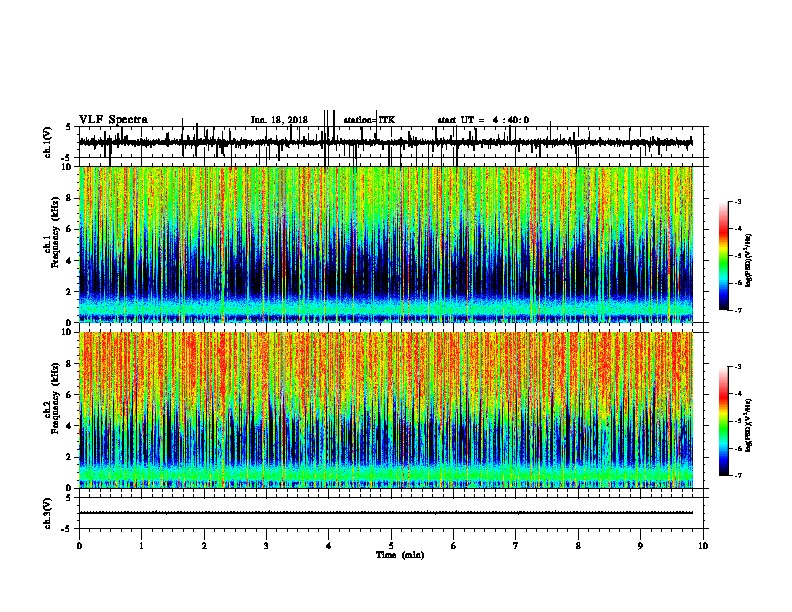Click the ch.2 Frequency (kHz) axis label

coord(52,398)
